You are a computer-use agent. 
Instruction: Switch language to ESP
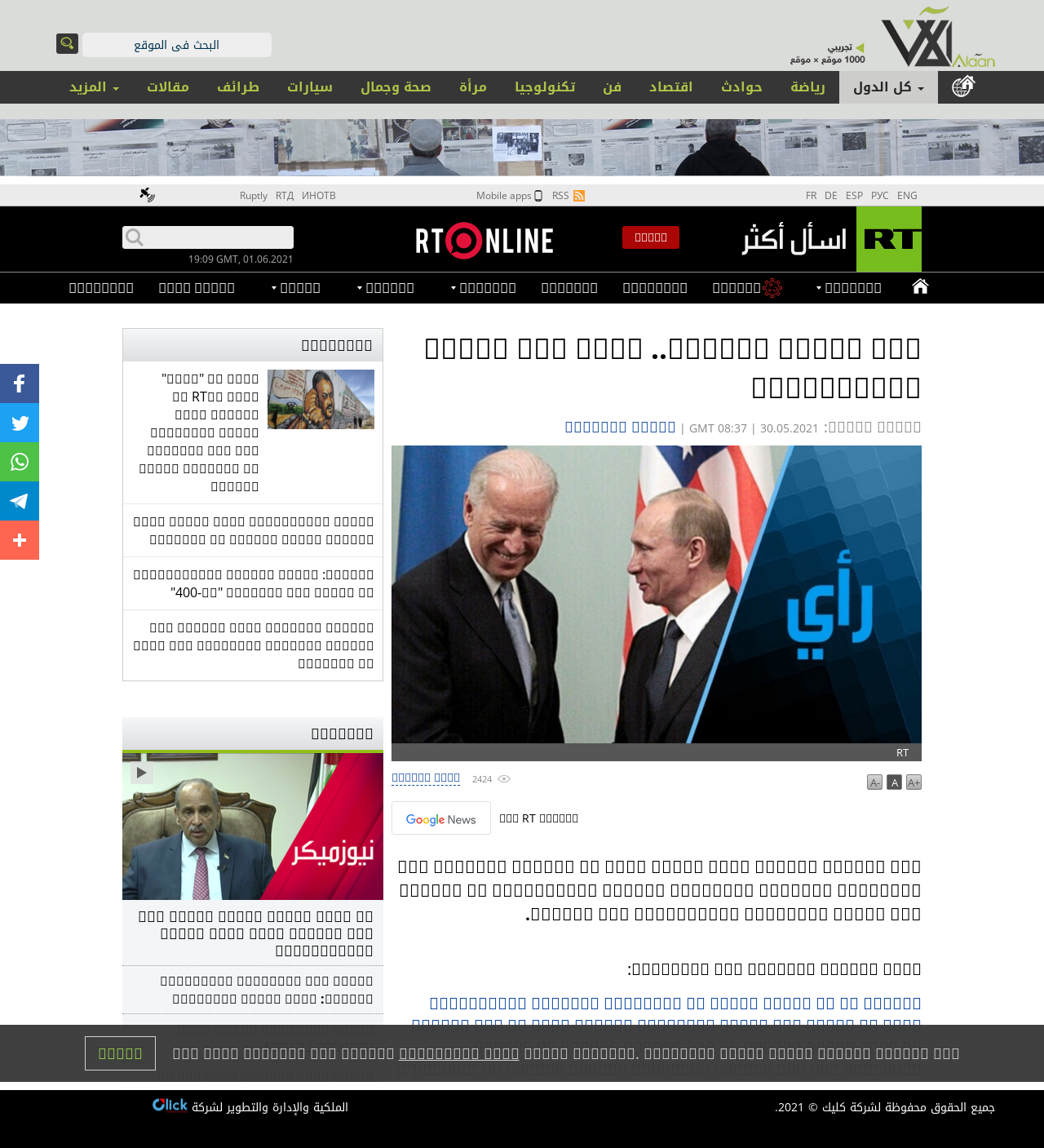pyautogui.click(x=854, y=196)
